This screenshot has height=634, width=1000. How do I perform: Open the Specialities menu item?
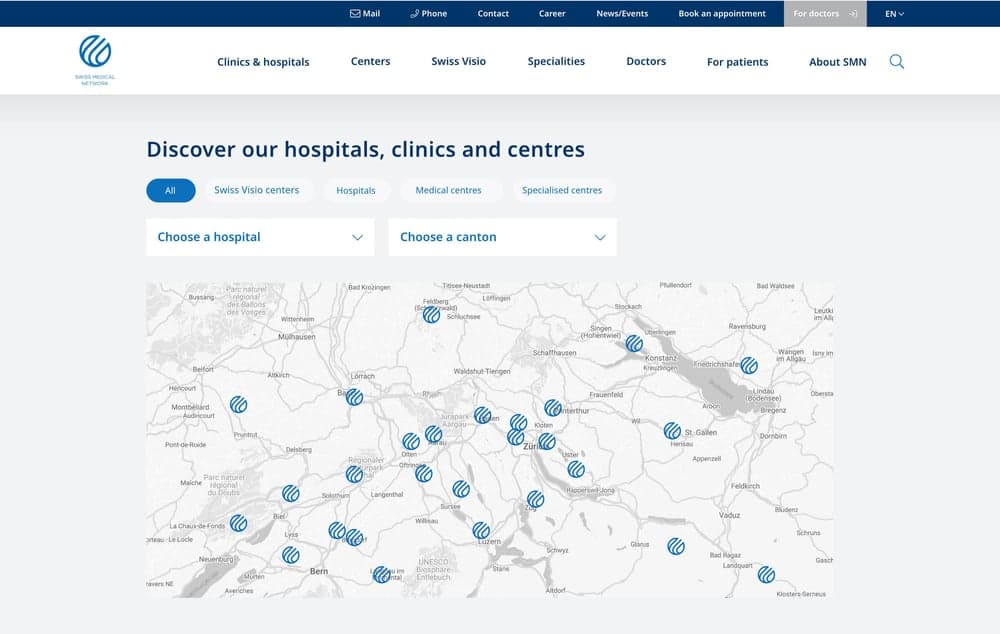click(556, 62)
